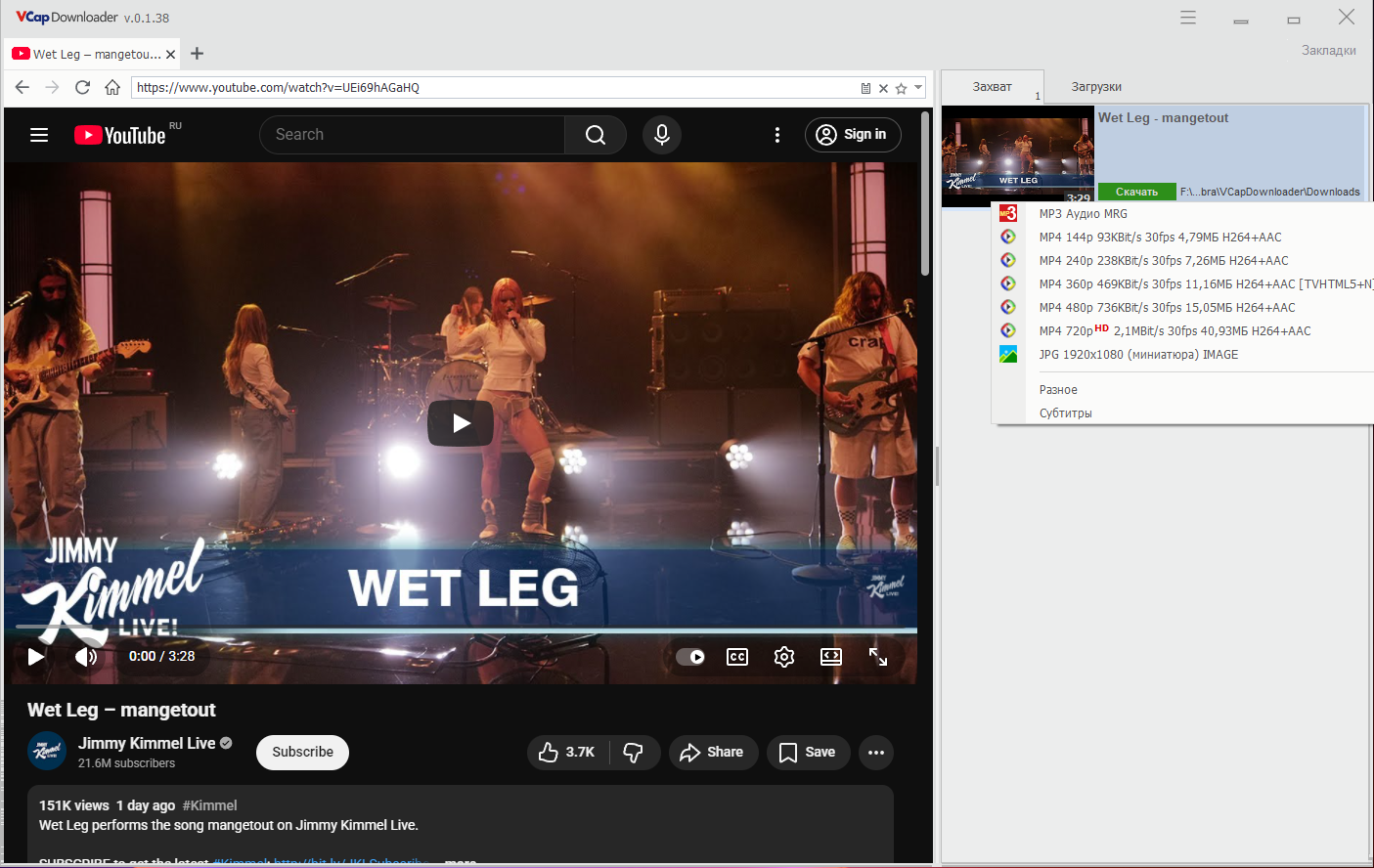Click the YouTube search magnifier button
Viewport: 1374px width, 868px height.
coord(596,135)
